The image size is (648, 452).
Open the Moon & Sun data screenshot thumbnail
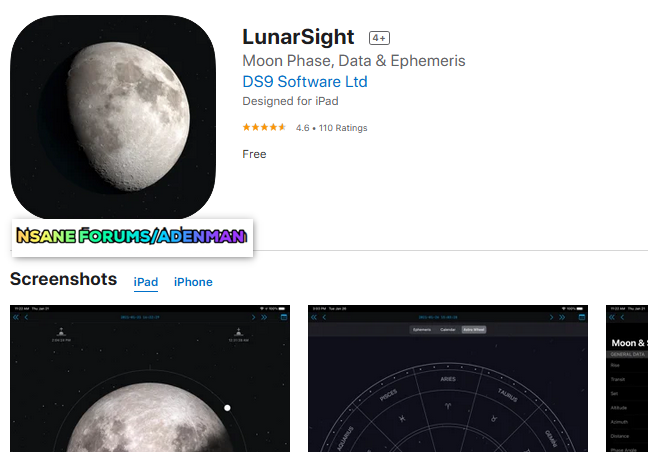pyautogui.click(x=627, y=378)
